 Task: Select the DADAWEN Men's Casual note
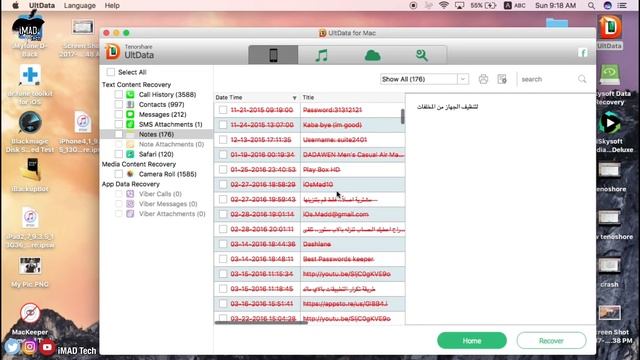[x=309, y=155]
